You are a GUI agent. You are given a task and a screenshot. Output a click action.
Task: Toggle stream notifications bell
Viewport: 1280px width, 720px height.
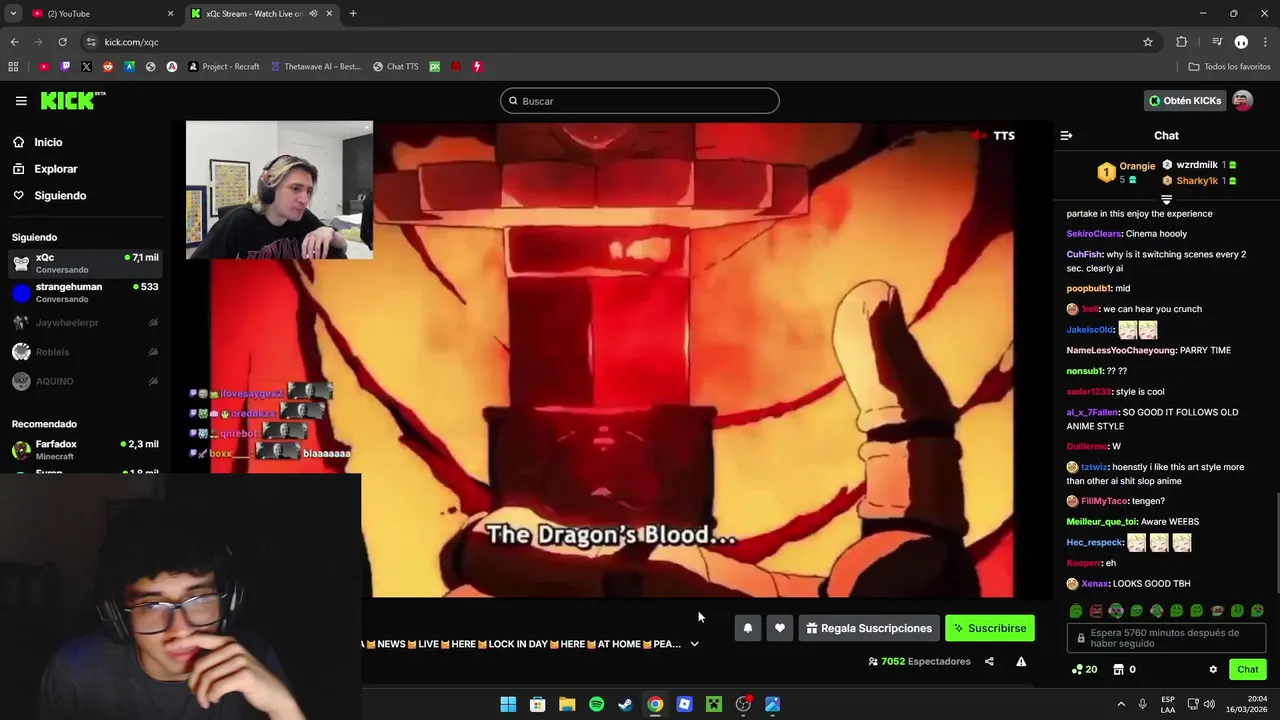747,628
